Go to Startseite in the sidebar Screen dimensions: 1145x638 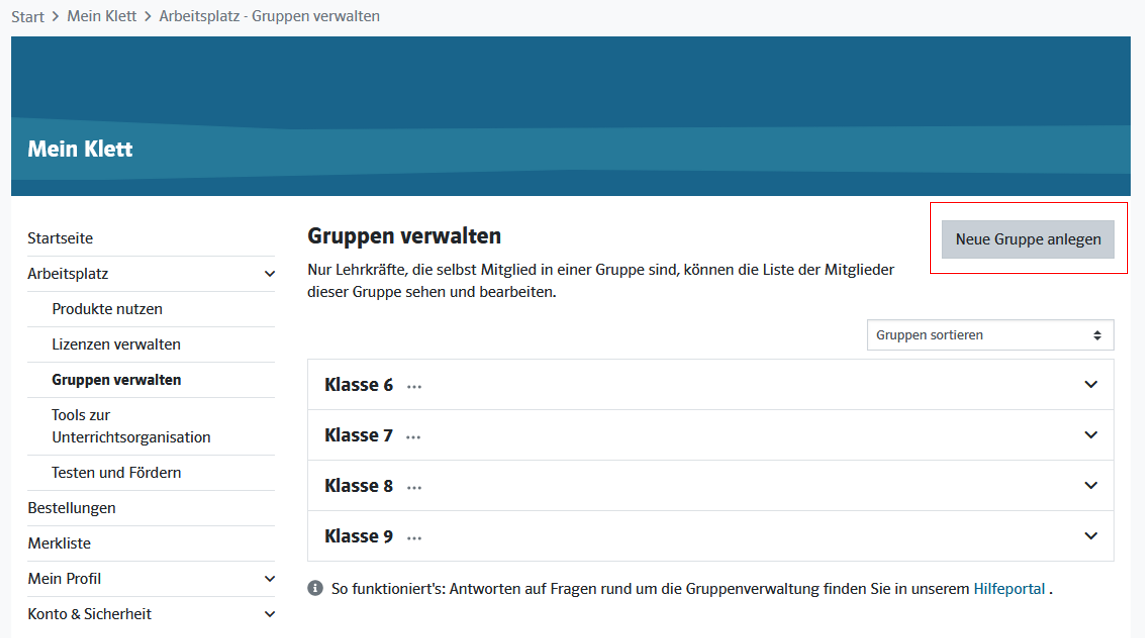(60, 238)
